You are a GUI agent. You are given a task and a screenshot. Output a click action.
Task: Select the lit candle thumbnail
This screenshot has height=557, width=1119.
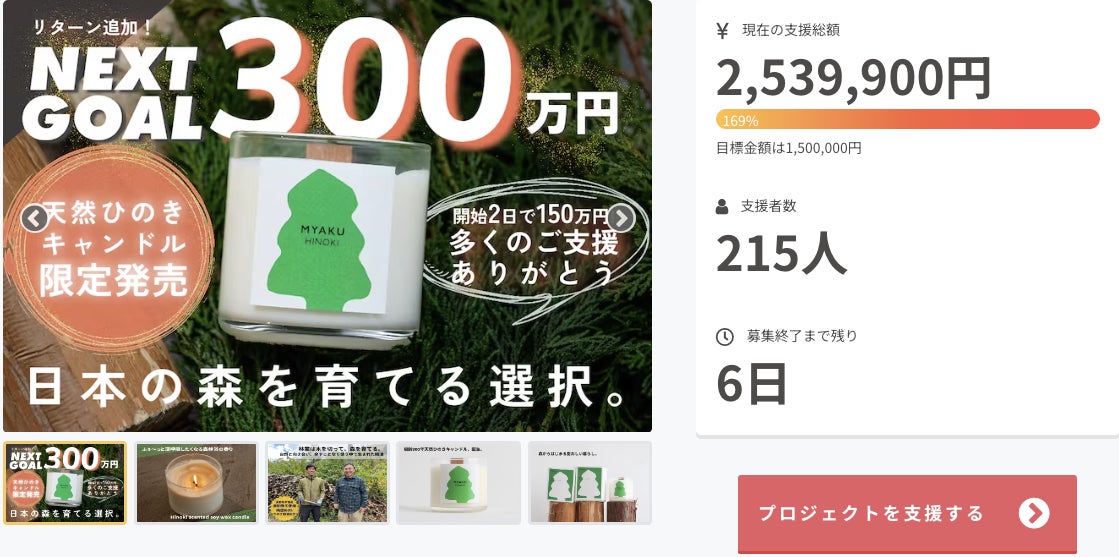tap(196, 483)
